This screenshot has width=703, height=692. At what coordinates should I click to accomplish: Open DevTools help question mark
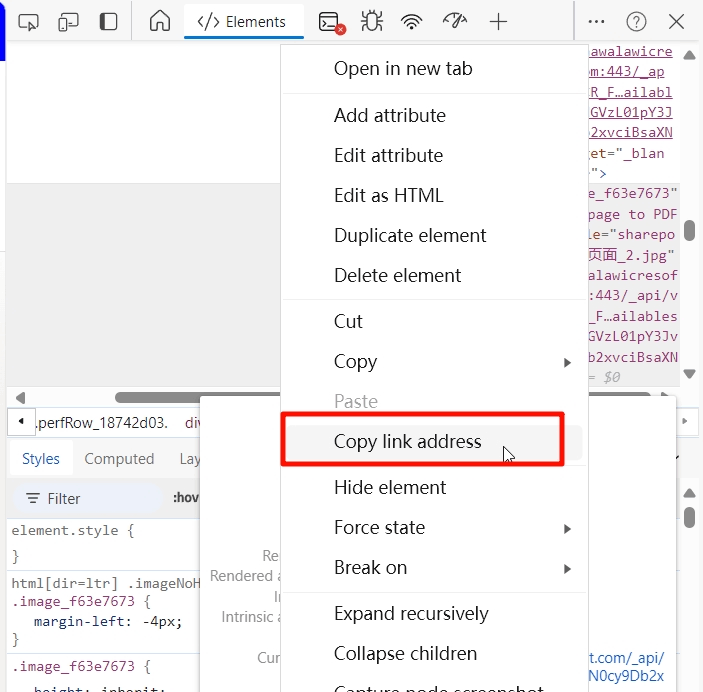pyautogui.click(x=636, y=22)
